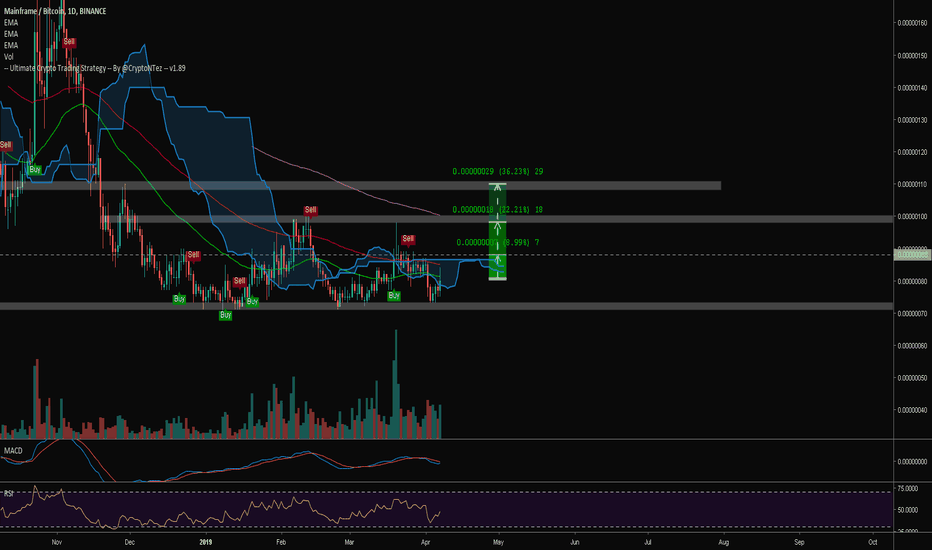Click the MACD 0.00000000 axis value

(912, 461)
